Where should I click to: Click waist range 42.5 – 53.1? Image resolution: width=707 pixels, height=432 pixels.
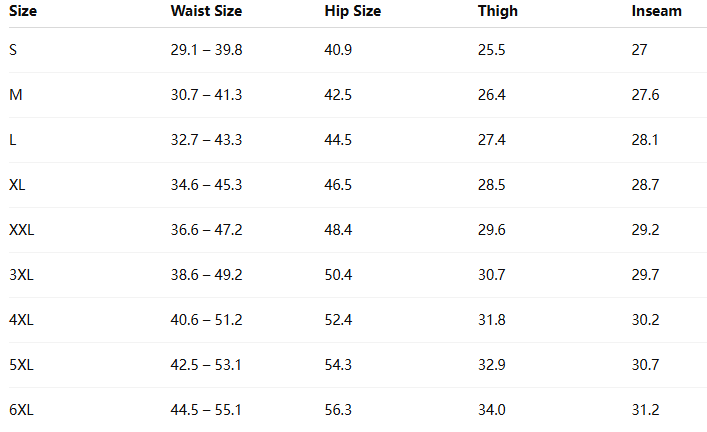click(206, 365)
